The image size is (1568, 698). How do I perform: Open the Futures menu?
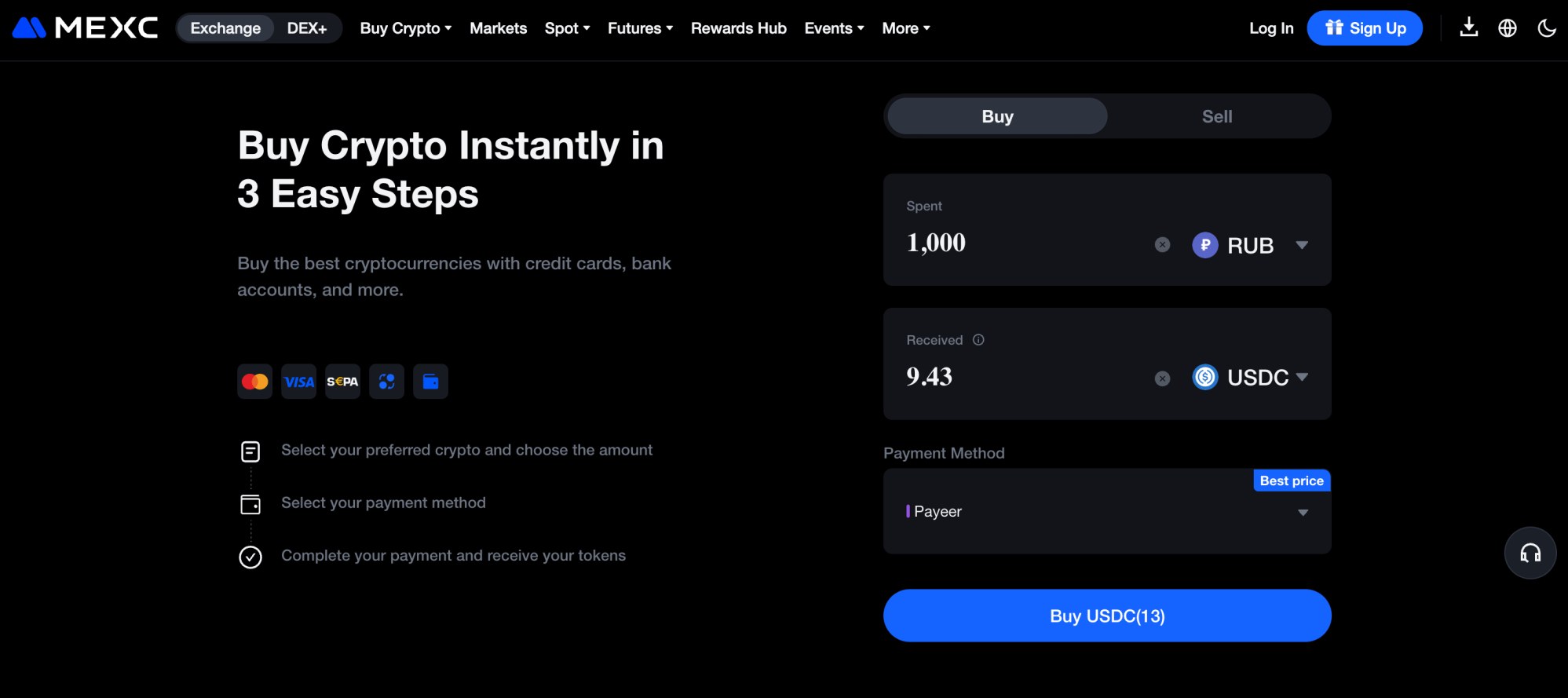tap(640, 28)
